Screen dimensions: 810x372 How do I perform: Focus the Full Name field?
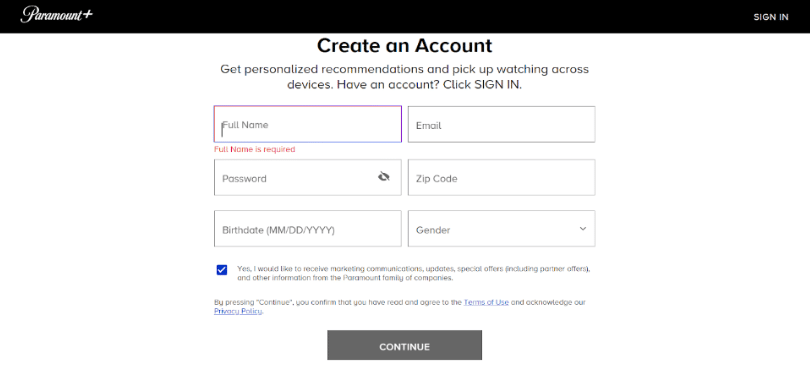click(307, 125)
